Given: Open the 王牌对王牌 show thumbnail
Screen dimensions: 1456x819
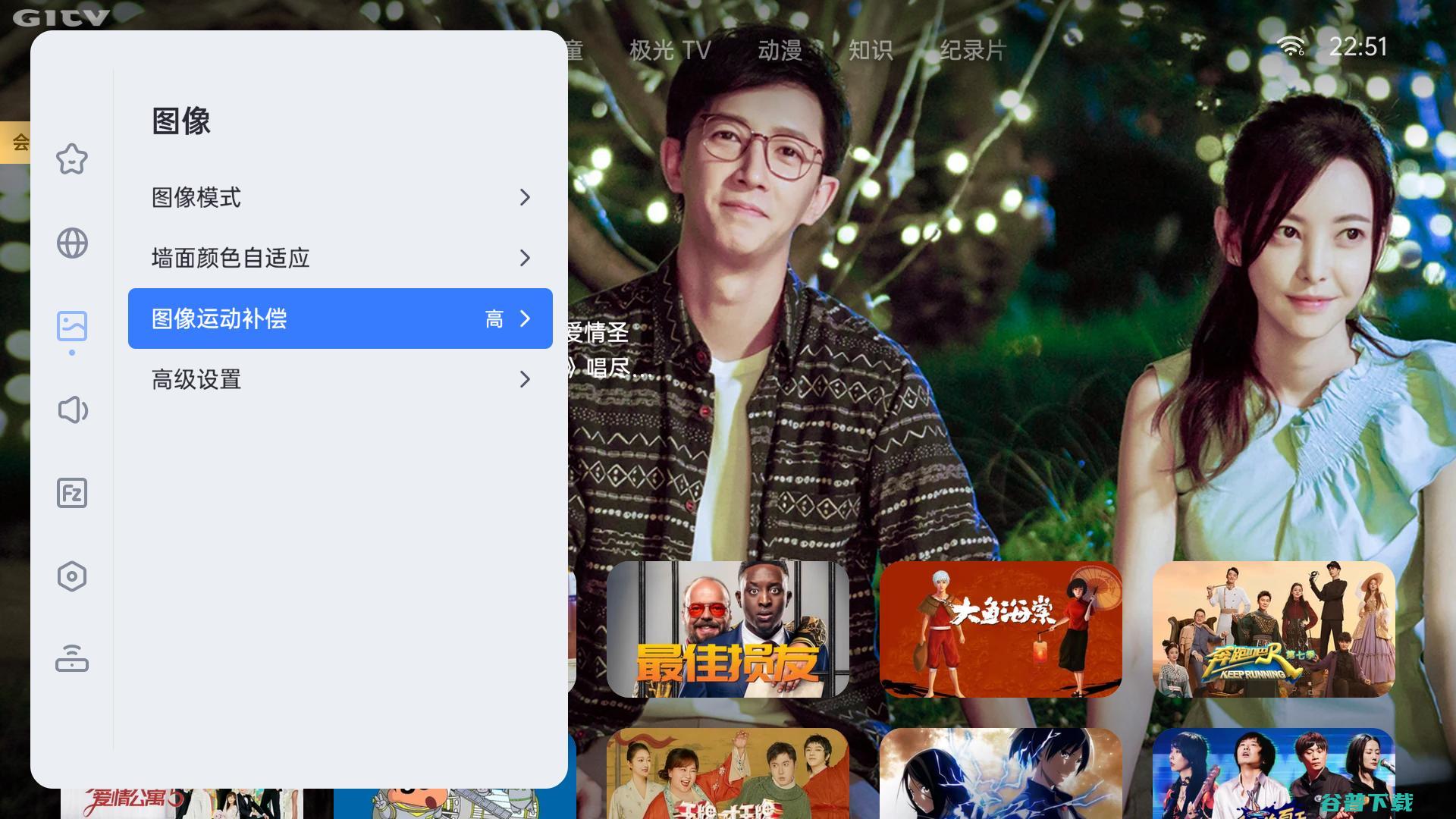Looking at the screenshot, I should (728, 773).
